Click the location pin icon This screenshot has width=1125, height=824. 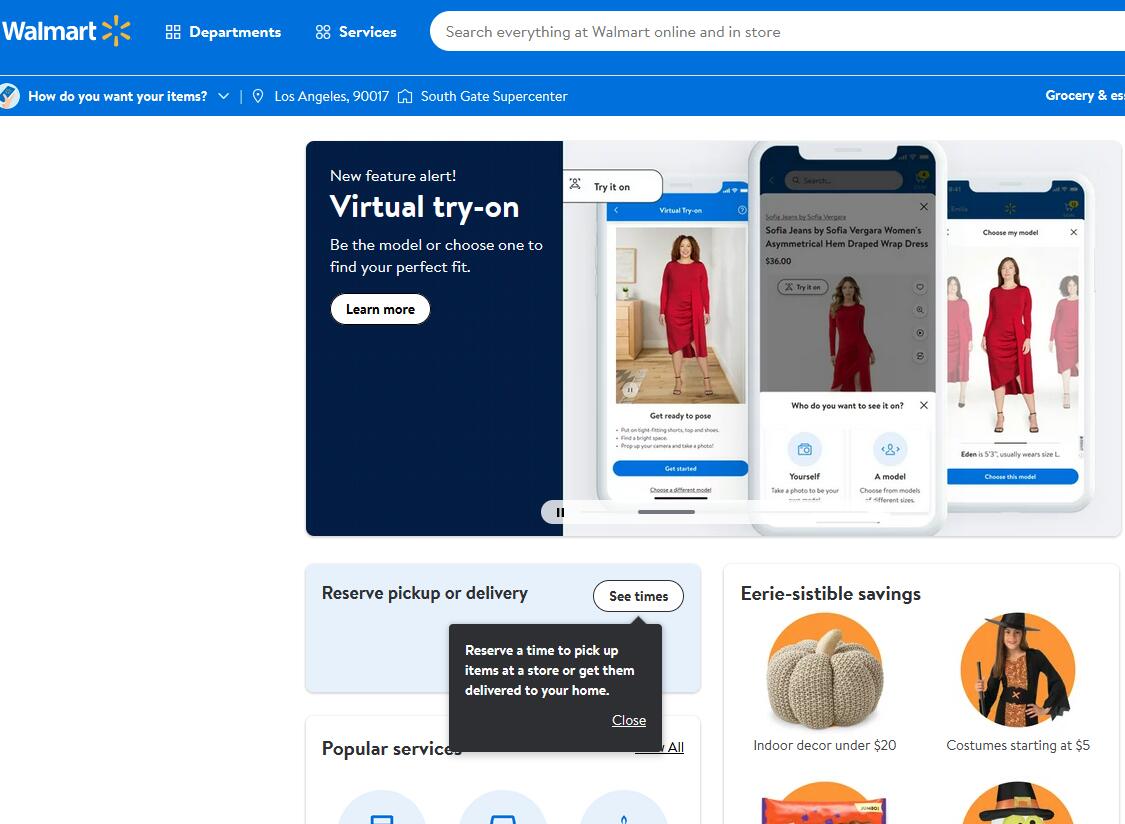click(x=258, y=96)
